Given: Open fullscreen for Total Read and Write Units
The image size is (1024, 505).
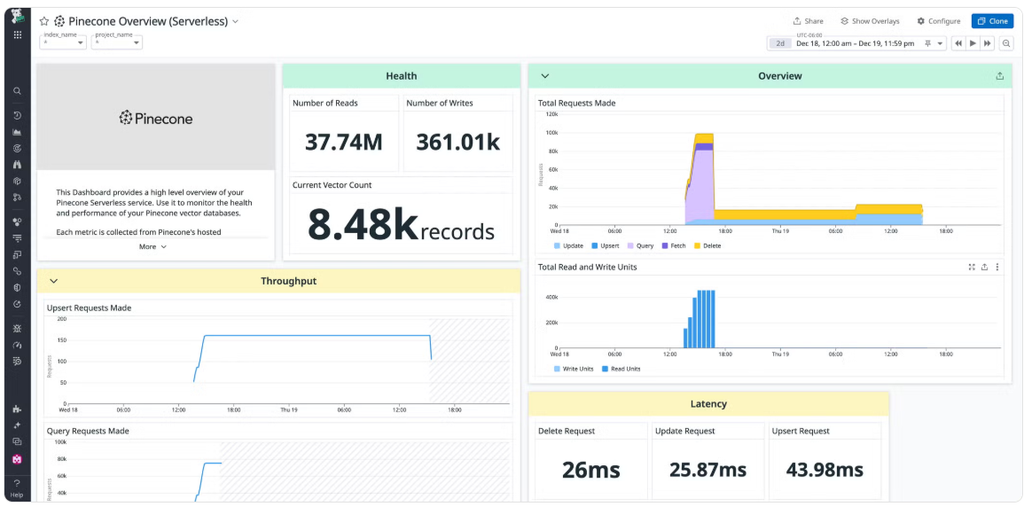Looking at the screenshot, I should [x=972, y=267].
